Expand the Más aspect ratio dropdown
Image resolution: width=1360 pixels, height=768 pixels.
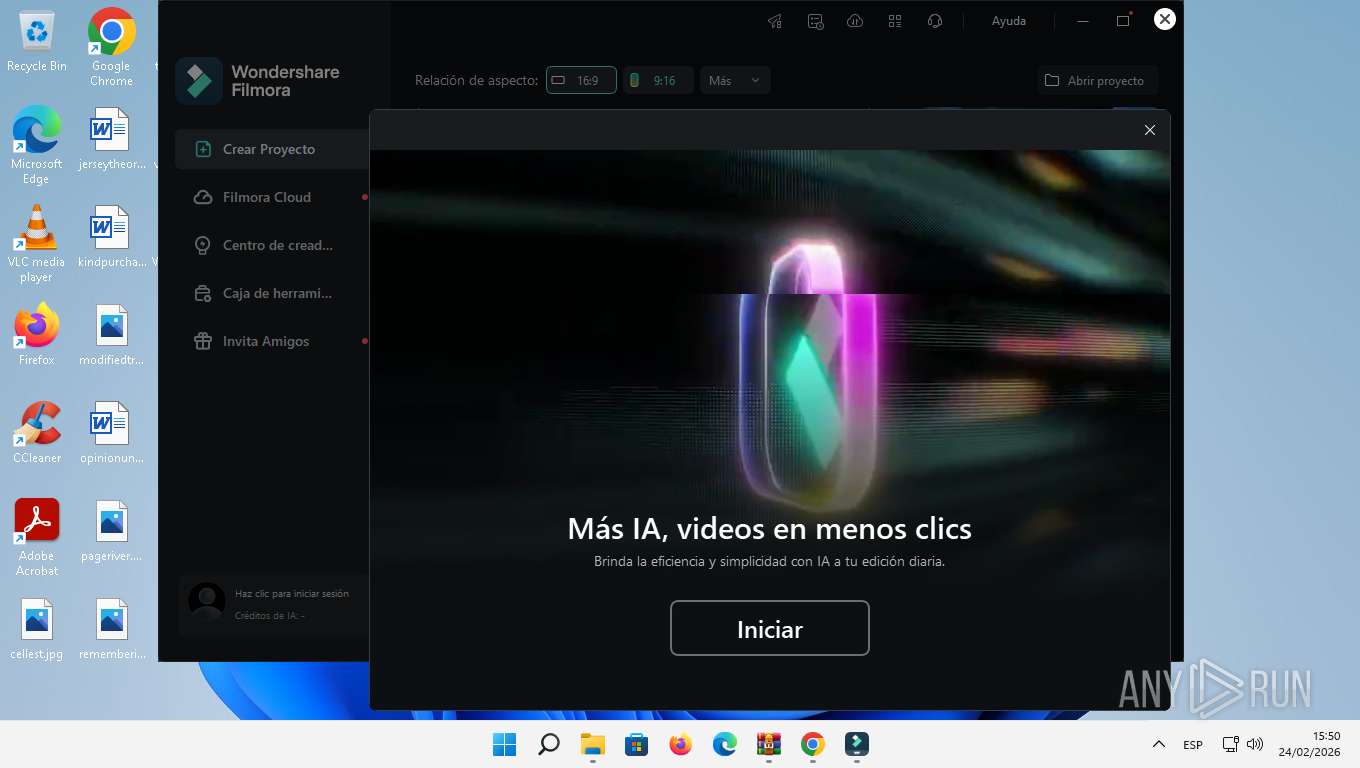[x=735, y=80]
